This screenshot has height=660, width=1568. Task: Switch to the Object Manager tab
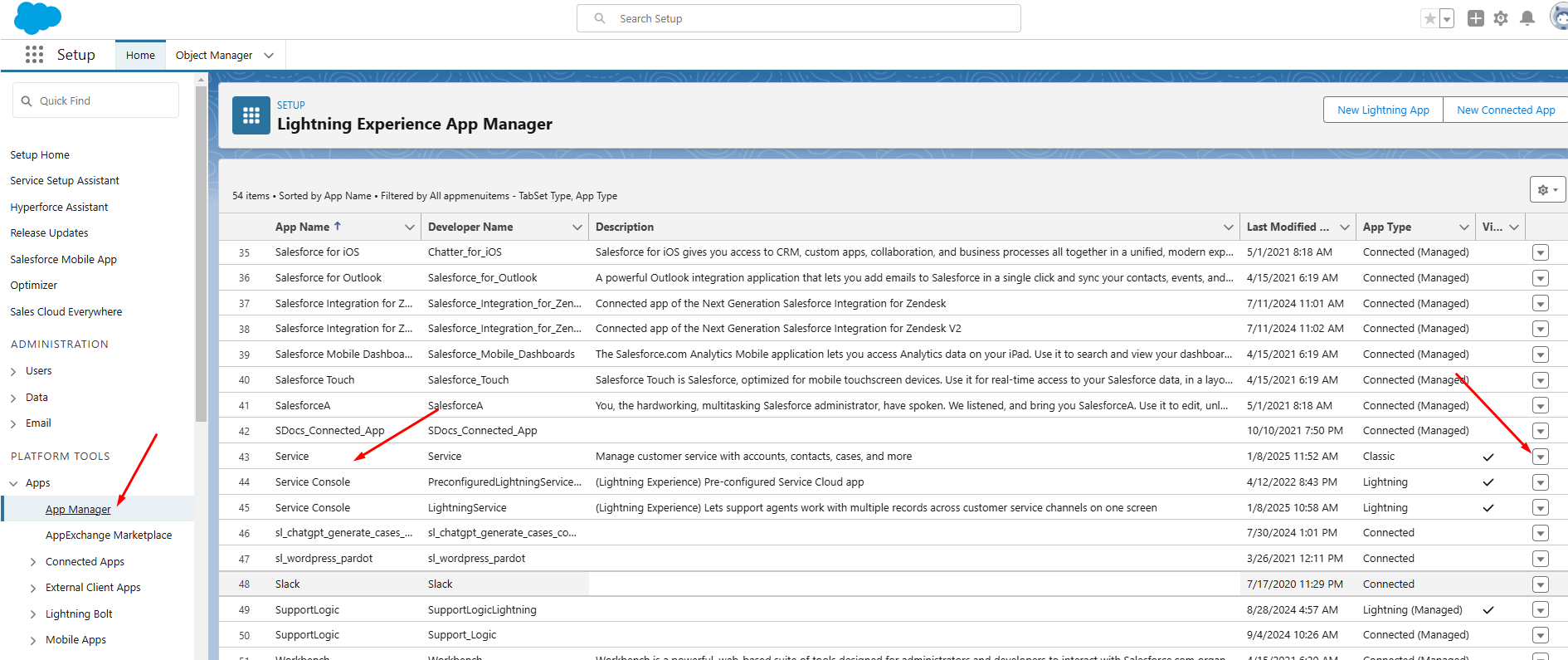[x=214, y=56]
